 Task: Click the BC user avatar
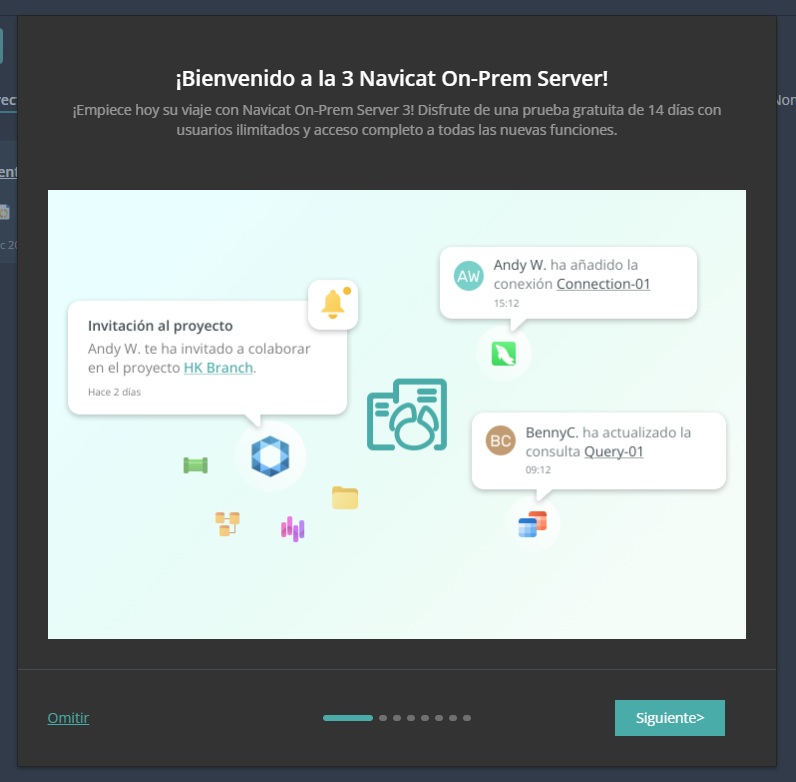click(501, 440)
